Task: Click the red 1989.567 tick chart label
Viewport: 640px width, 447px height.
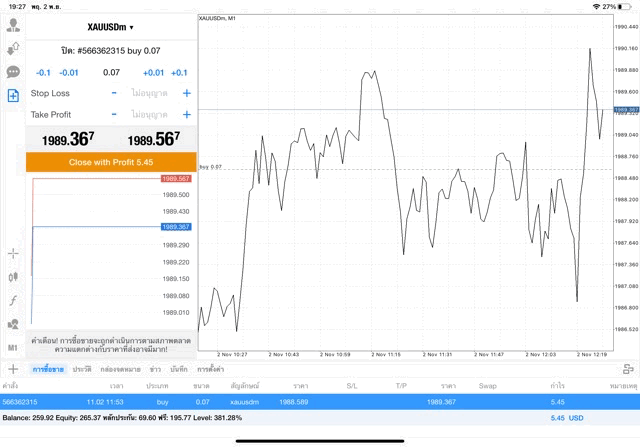Action: tap(176, 178)
